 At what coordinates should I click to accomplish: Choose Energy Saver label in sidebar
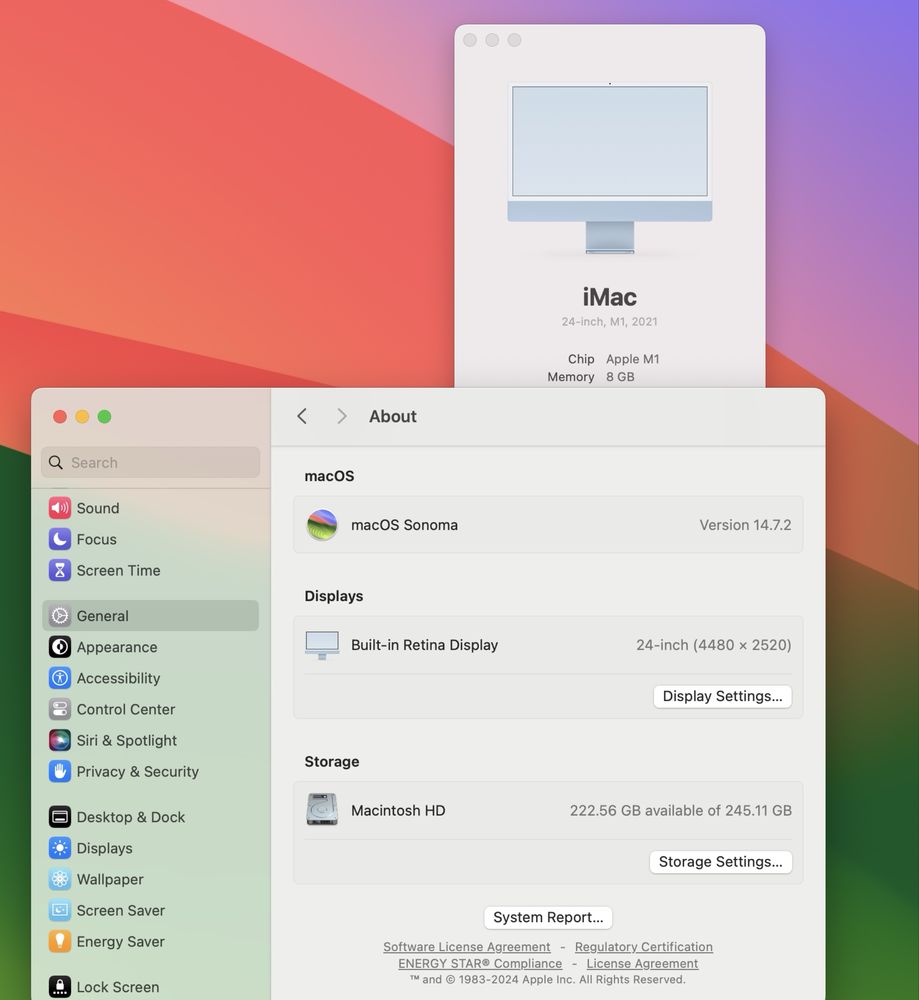coord(121,942)
